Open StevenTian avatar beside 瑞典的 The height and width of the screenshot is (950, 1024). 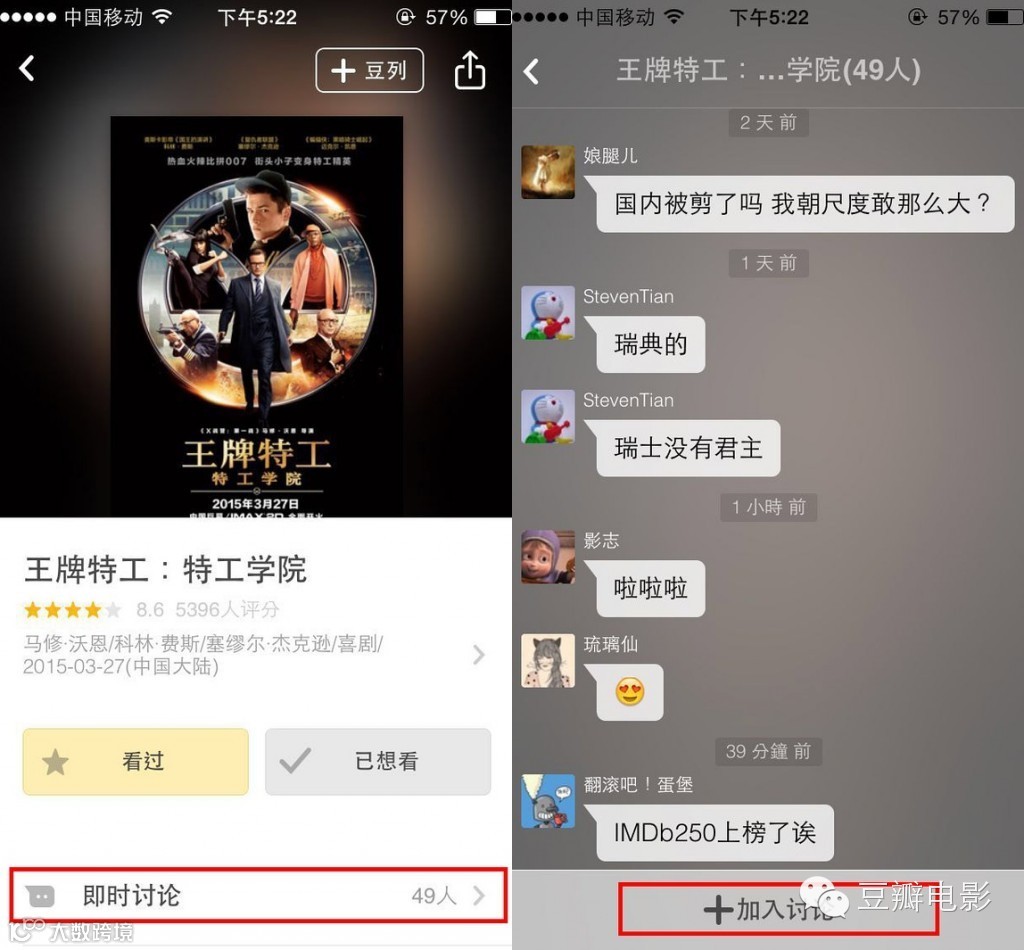[x=548, y=313]
